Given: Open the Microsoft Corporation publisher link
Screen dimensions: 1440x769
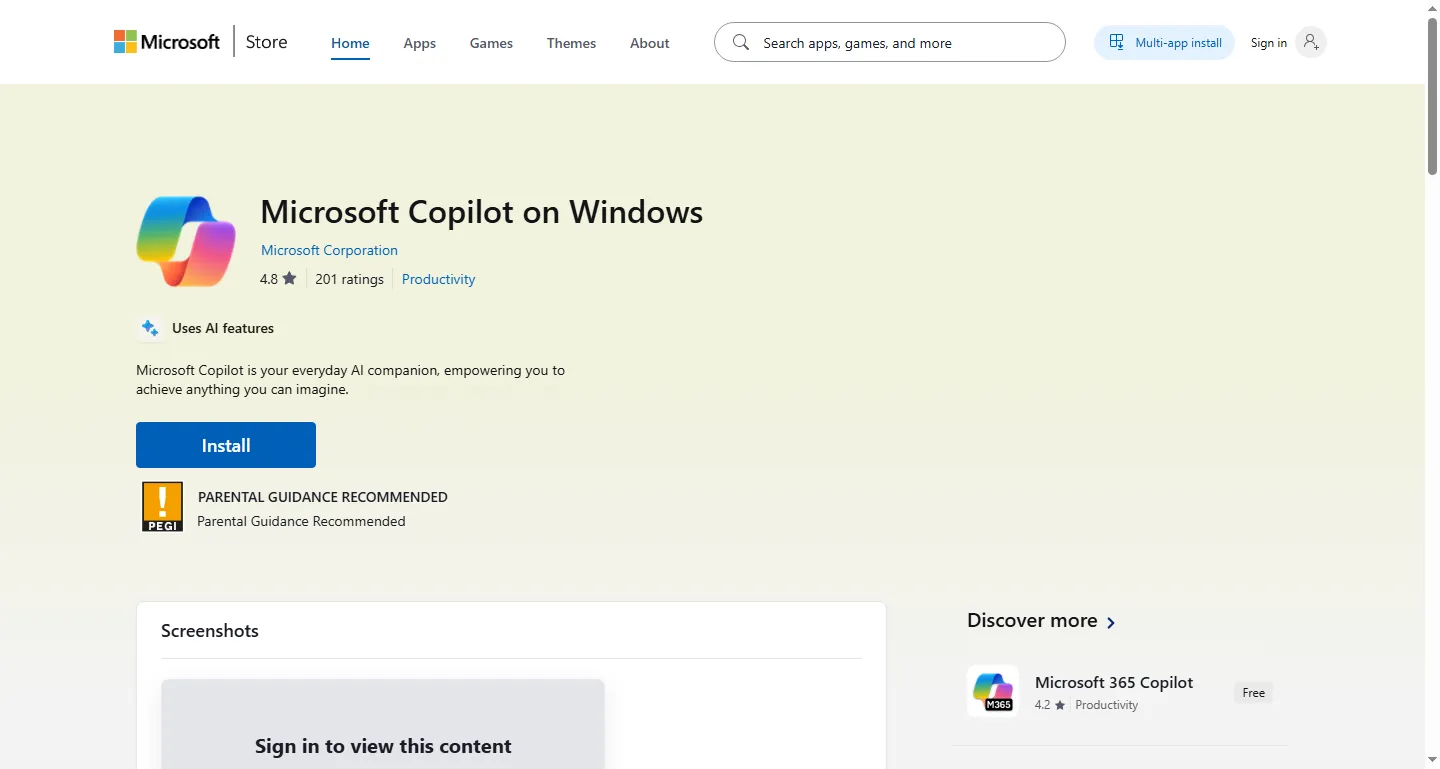Looking at the screenshot, I should 329,250.
